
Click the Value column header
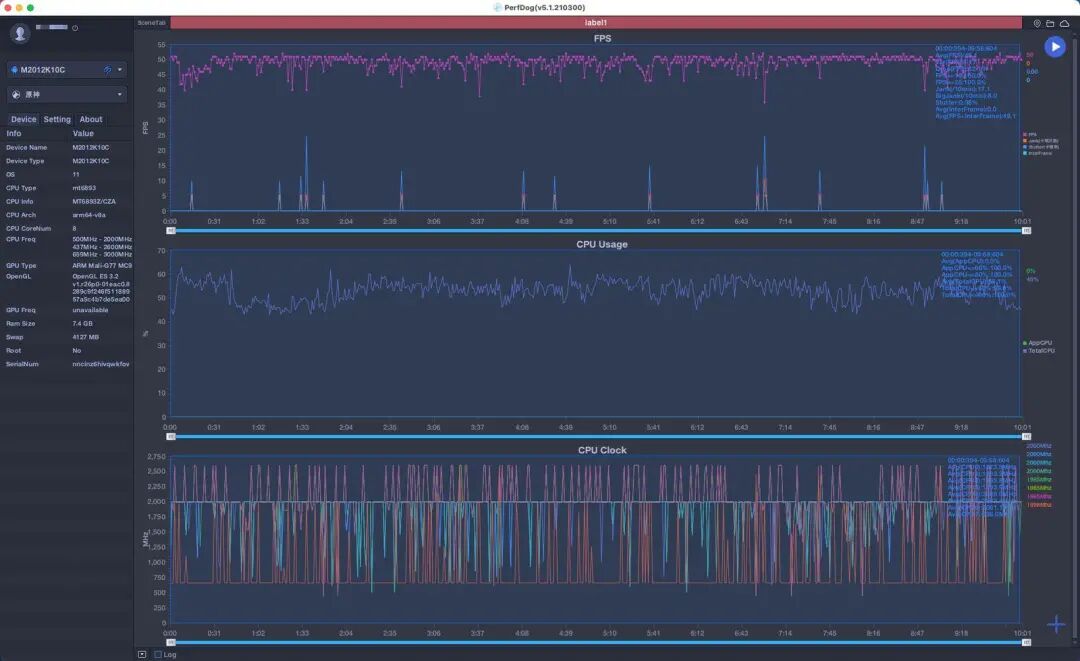[83, 134]
